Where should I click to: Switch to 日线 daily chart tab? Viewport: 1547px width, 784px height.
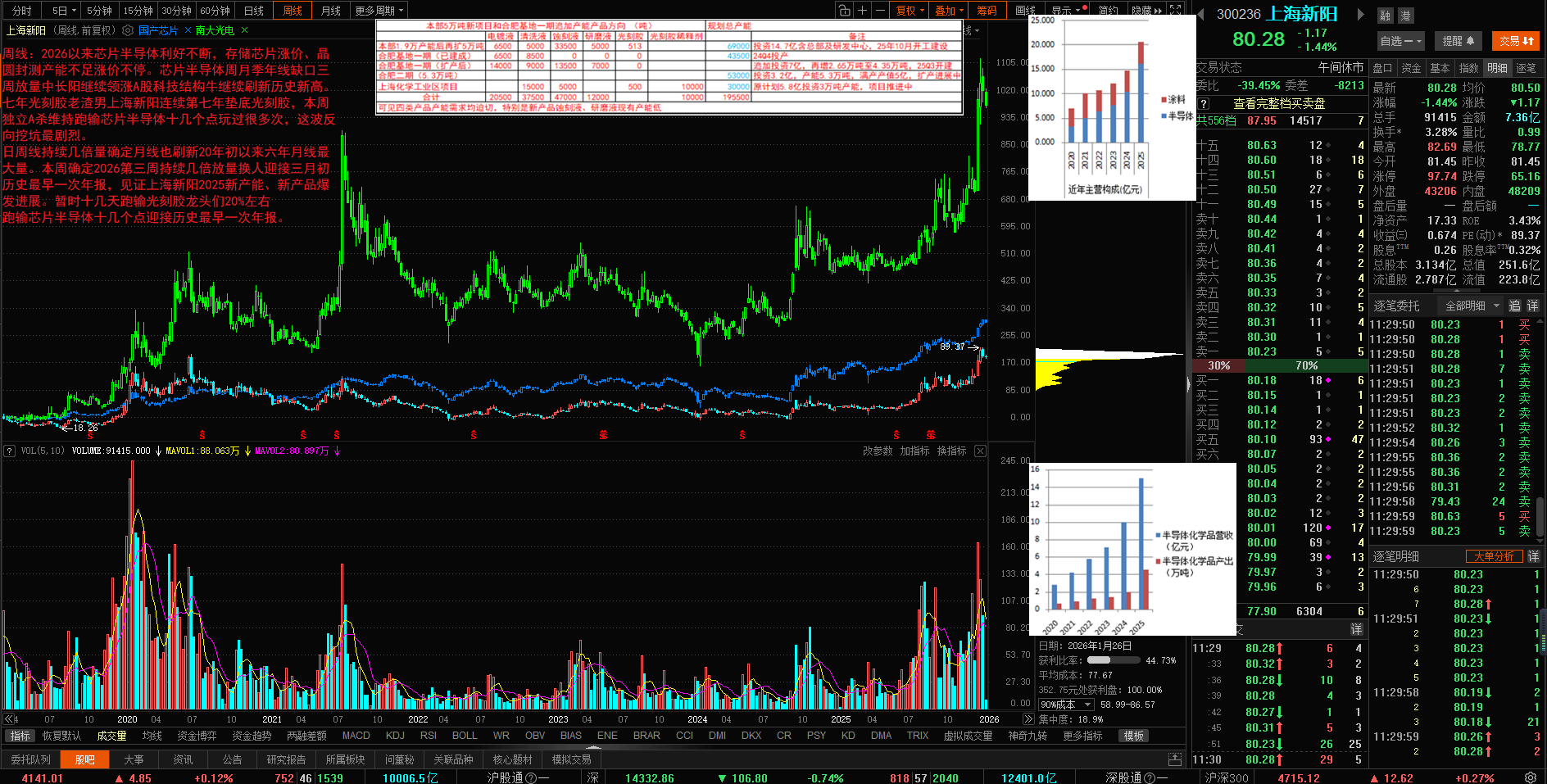[x=254, y=11]
